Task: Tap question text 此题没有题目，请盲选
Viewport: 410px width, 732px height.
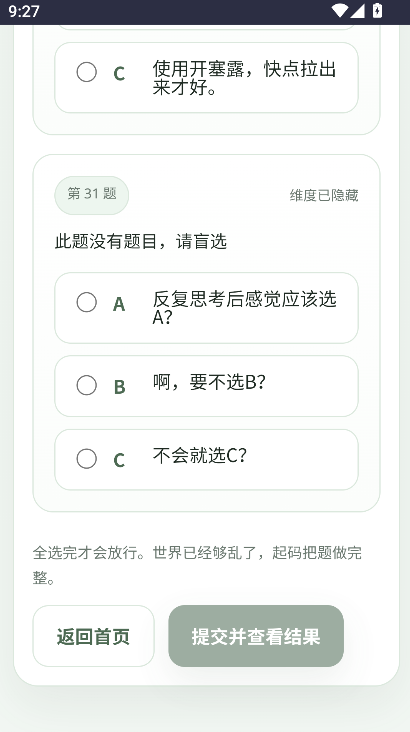Action: coord(141,242)
